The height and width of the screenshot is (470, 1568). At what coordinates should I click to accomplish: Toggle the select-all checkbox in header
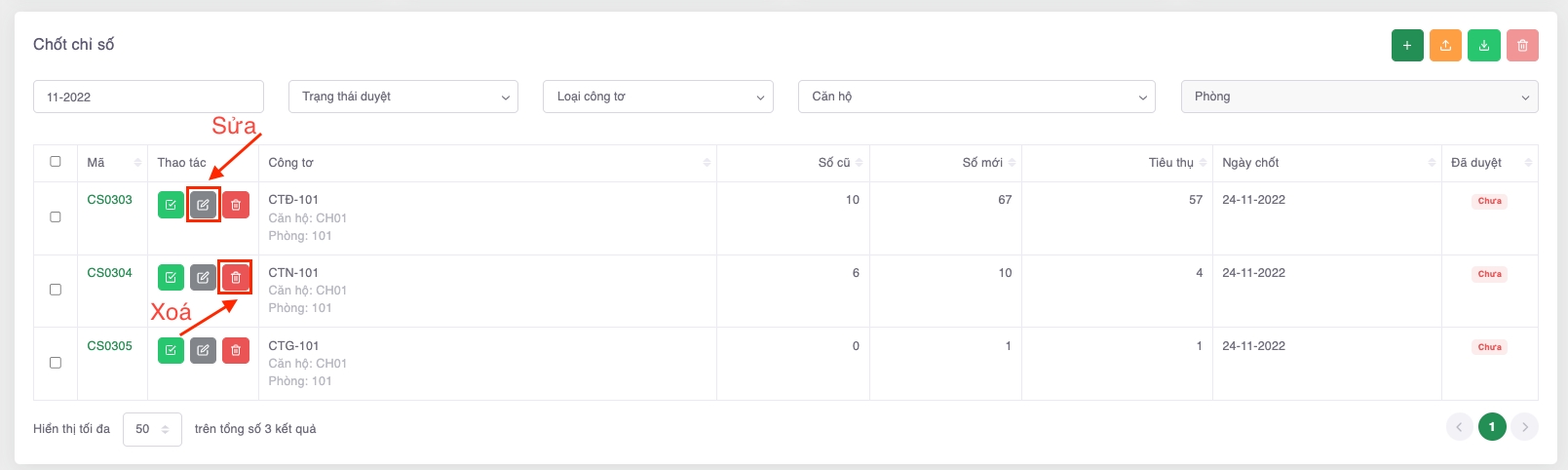[56, 162]
